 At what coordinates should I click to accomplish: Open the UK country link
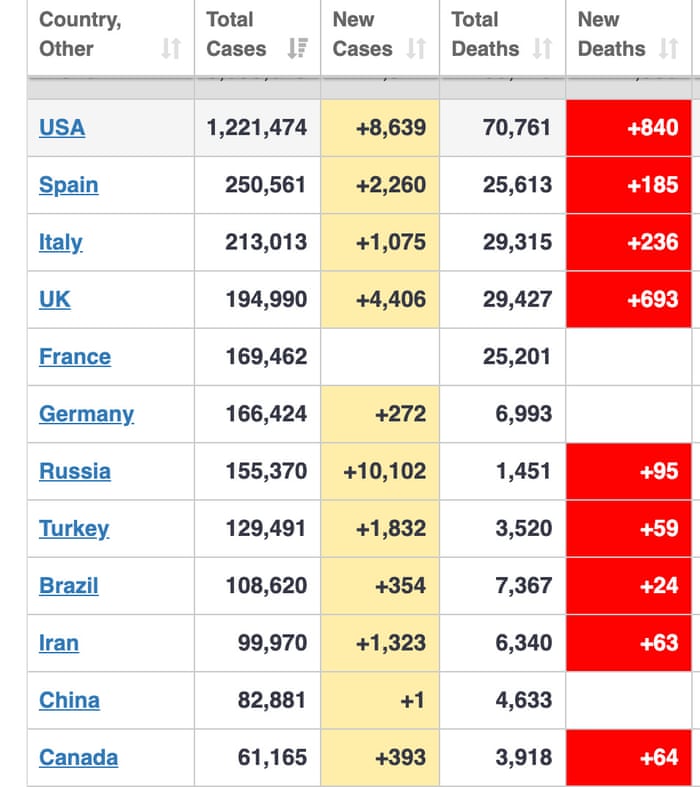point(55,299)
